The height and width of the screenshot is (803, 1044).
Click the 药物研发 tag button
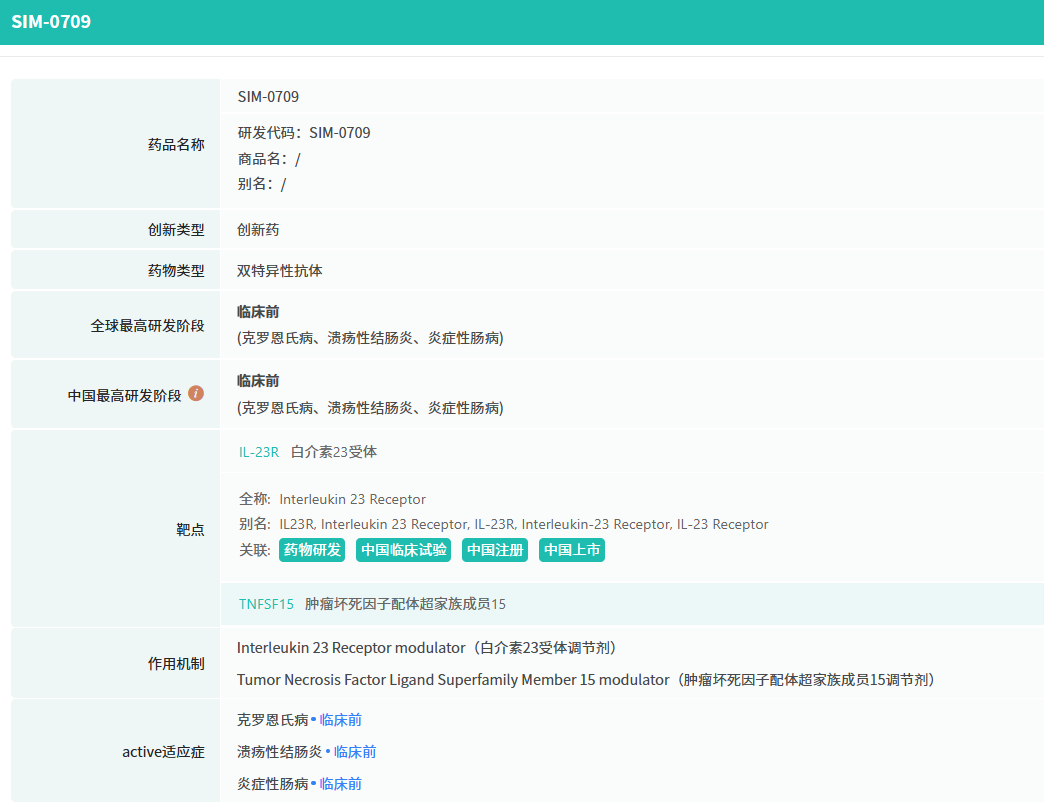pos(311,550)
